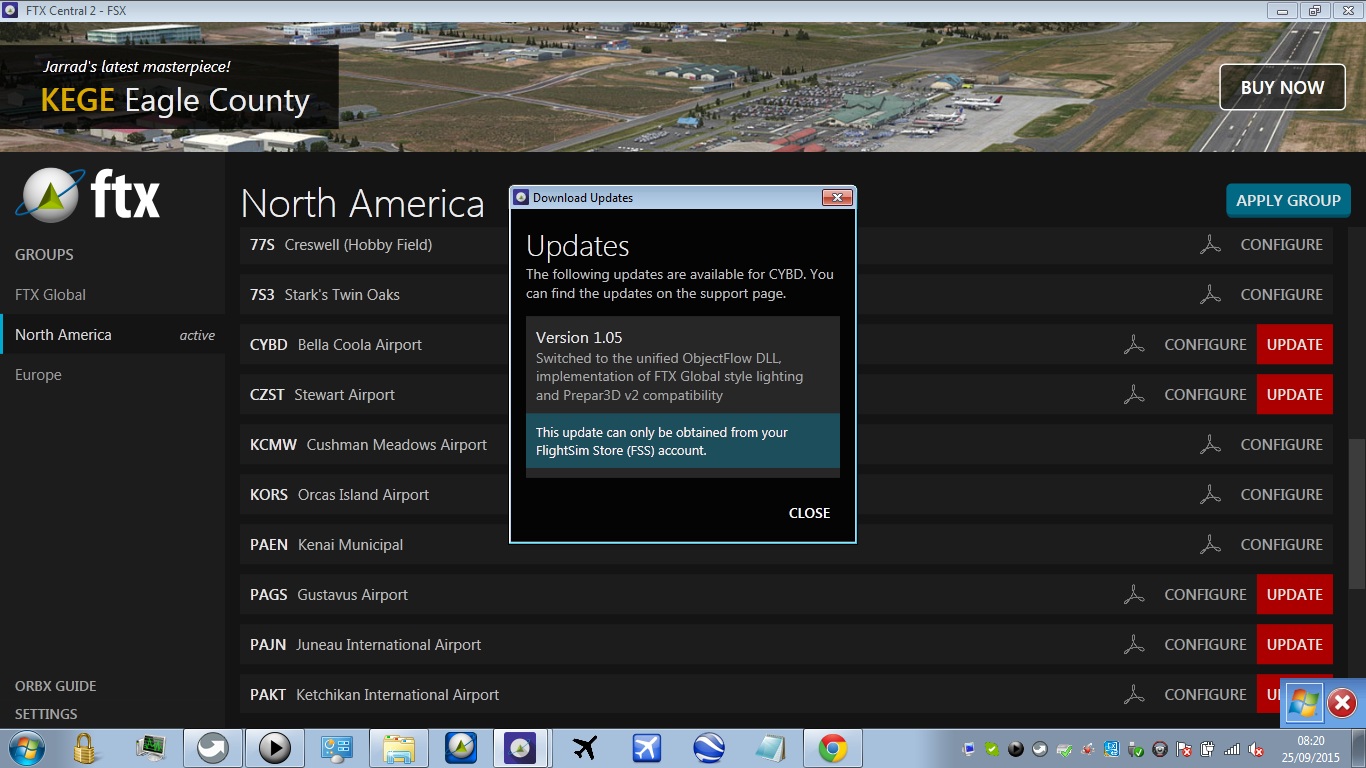The image size is (1366, 768).
Task: Close the Download Updates dialog via red X
Action: click(x=837, y=198)
